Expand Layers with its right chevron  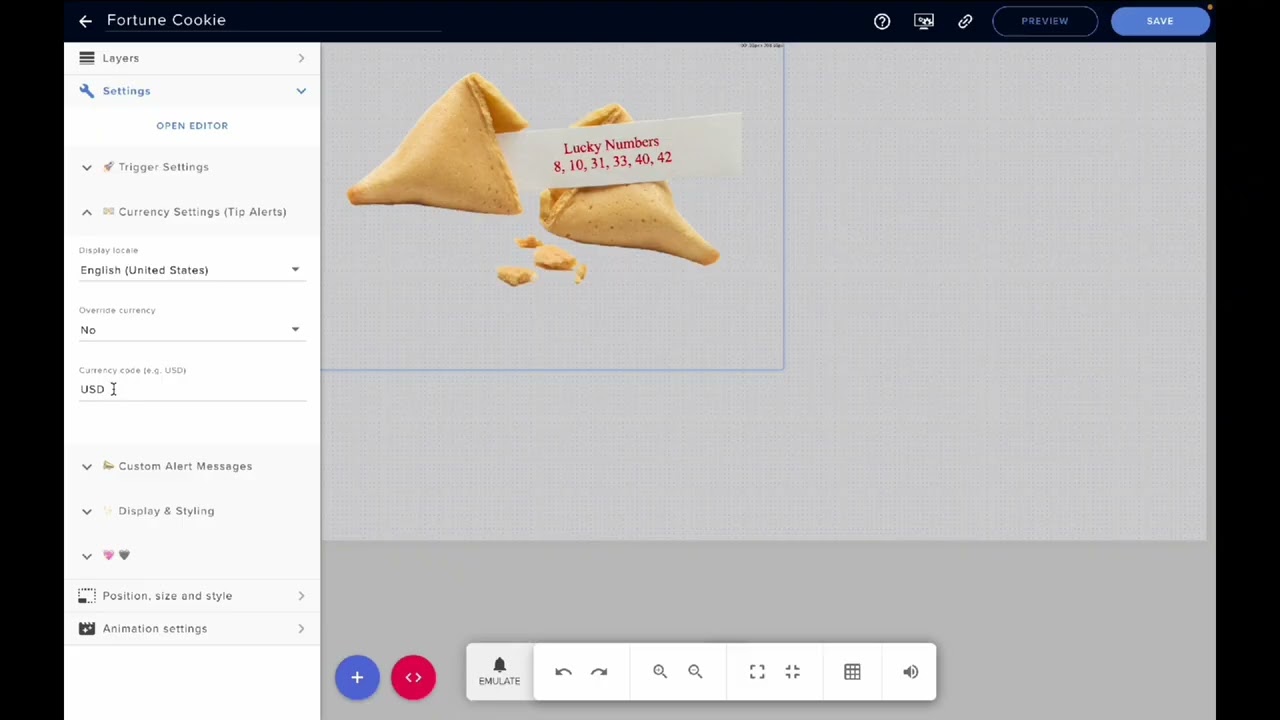point(301,58)
